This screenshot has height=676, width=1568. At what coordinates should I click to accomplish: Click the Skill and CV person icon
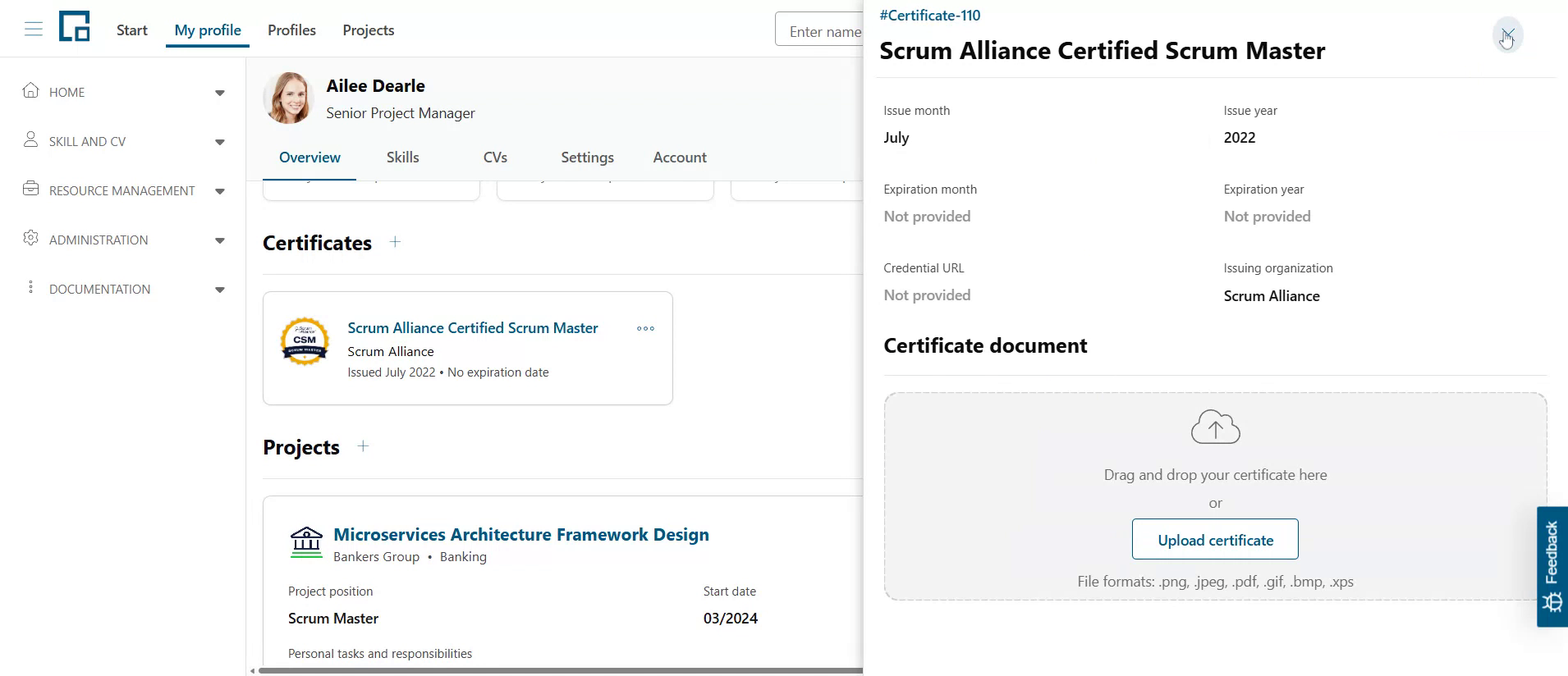coord(31,139)
